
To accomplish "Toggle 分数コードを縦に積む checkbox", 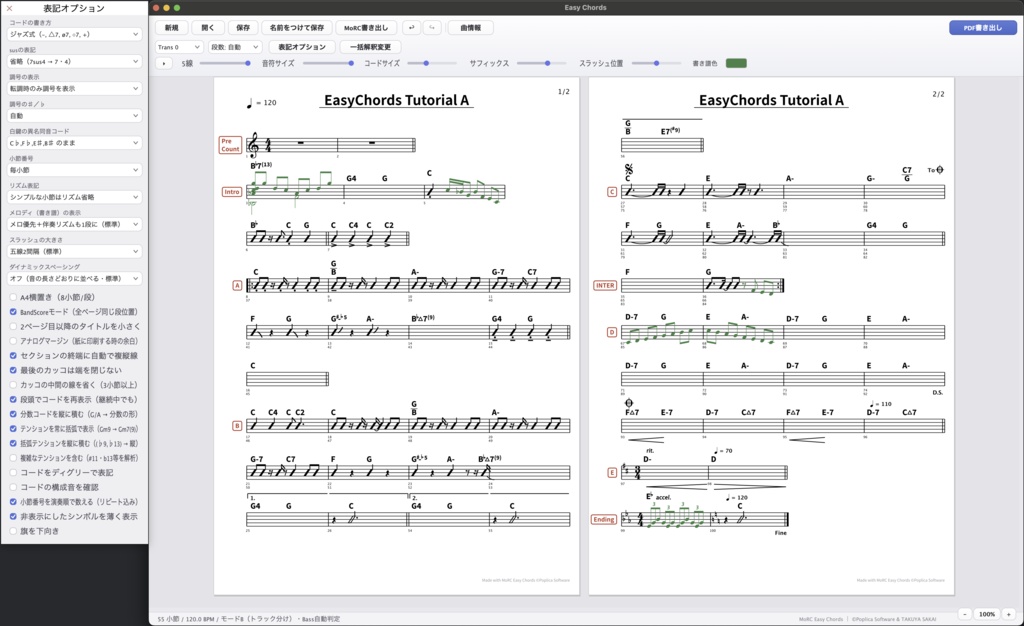I will coord(13,414).
